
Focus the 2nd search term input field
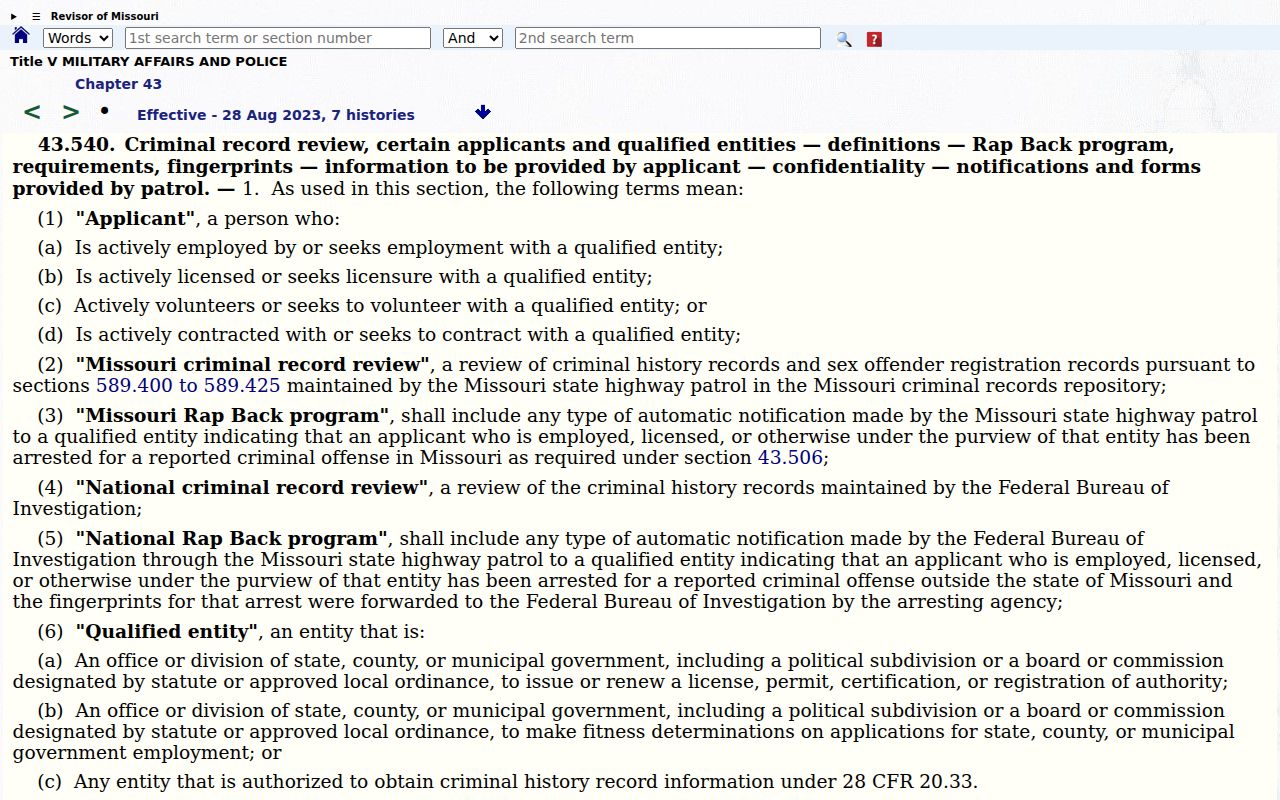(x=668, y=38)
